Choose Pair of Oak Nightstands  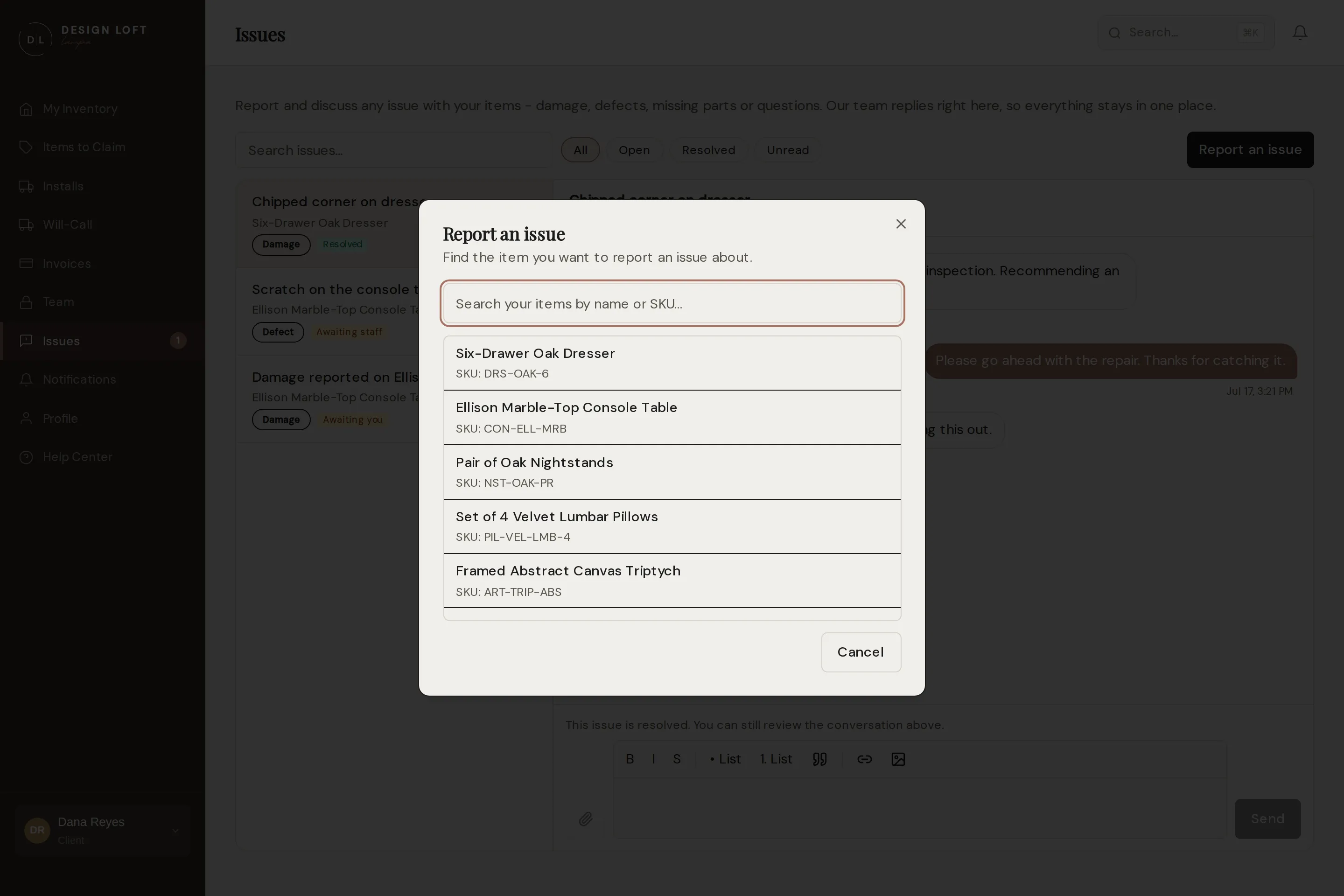coord(672,472)
